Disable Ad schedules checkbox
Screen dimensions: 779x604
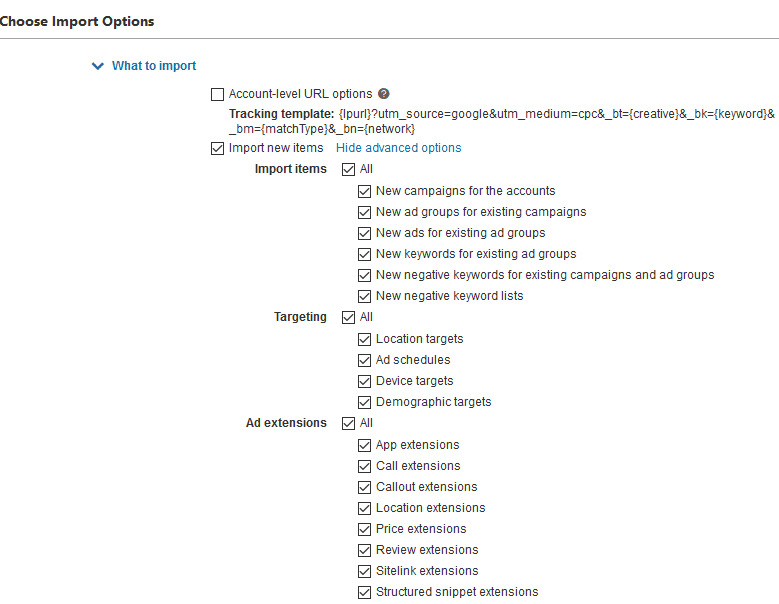(x=364, y=360)
